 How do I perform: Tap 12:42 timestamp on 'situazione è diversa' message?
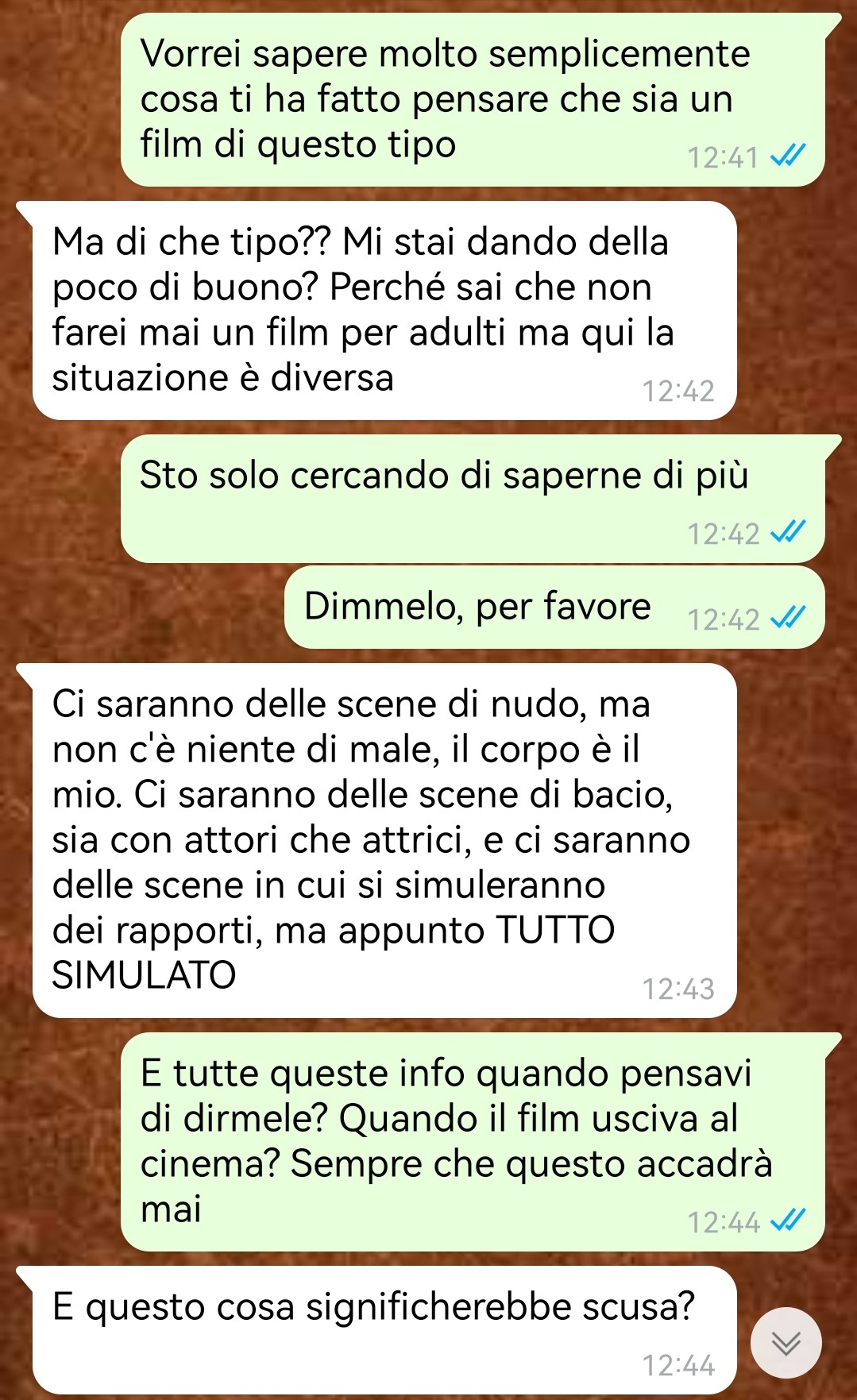click(678, 391)
